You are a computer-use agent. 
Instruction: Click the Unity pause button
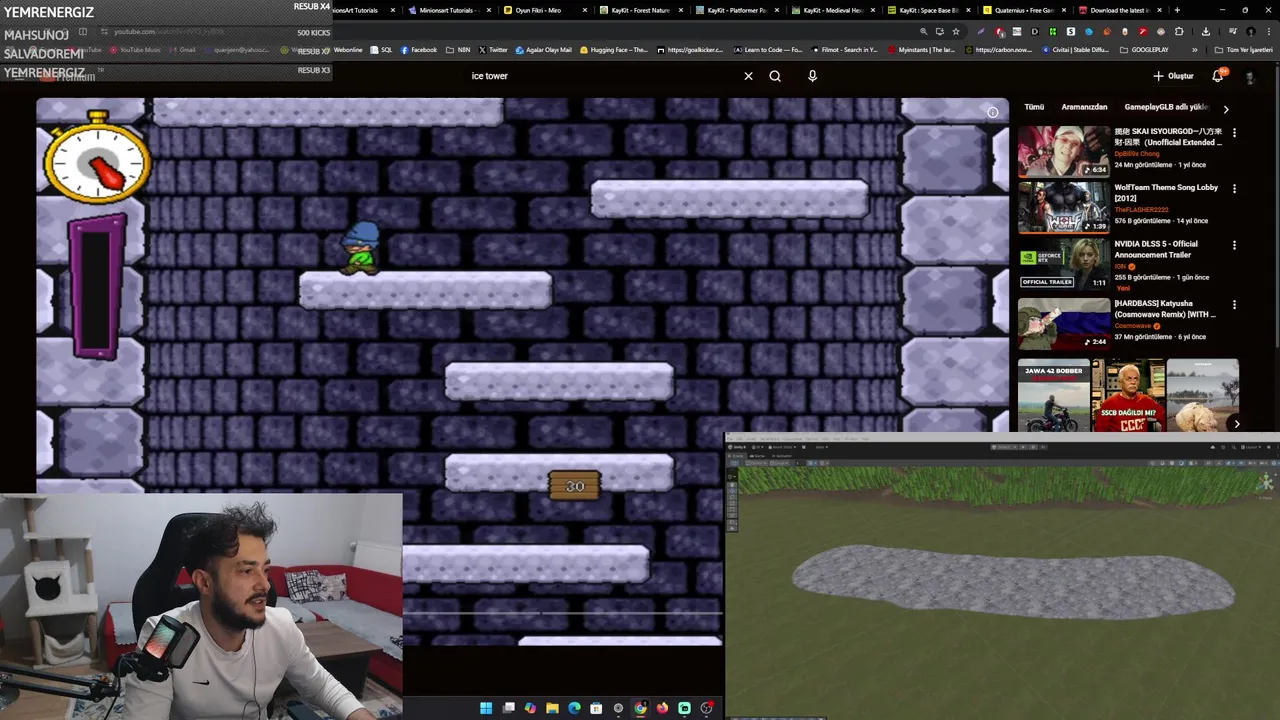[x=1033, y=447]
